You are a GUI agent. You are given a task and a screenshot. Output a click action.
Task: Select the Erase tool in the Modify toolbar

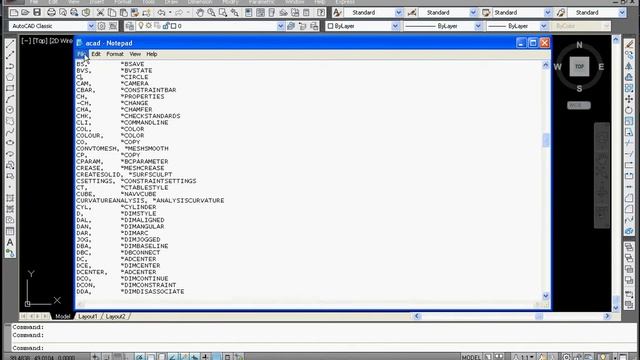coord(629,44)
